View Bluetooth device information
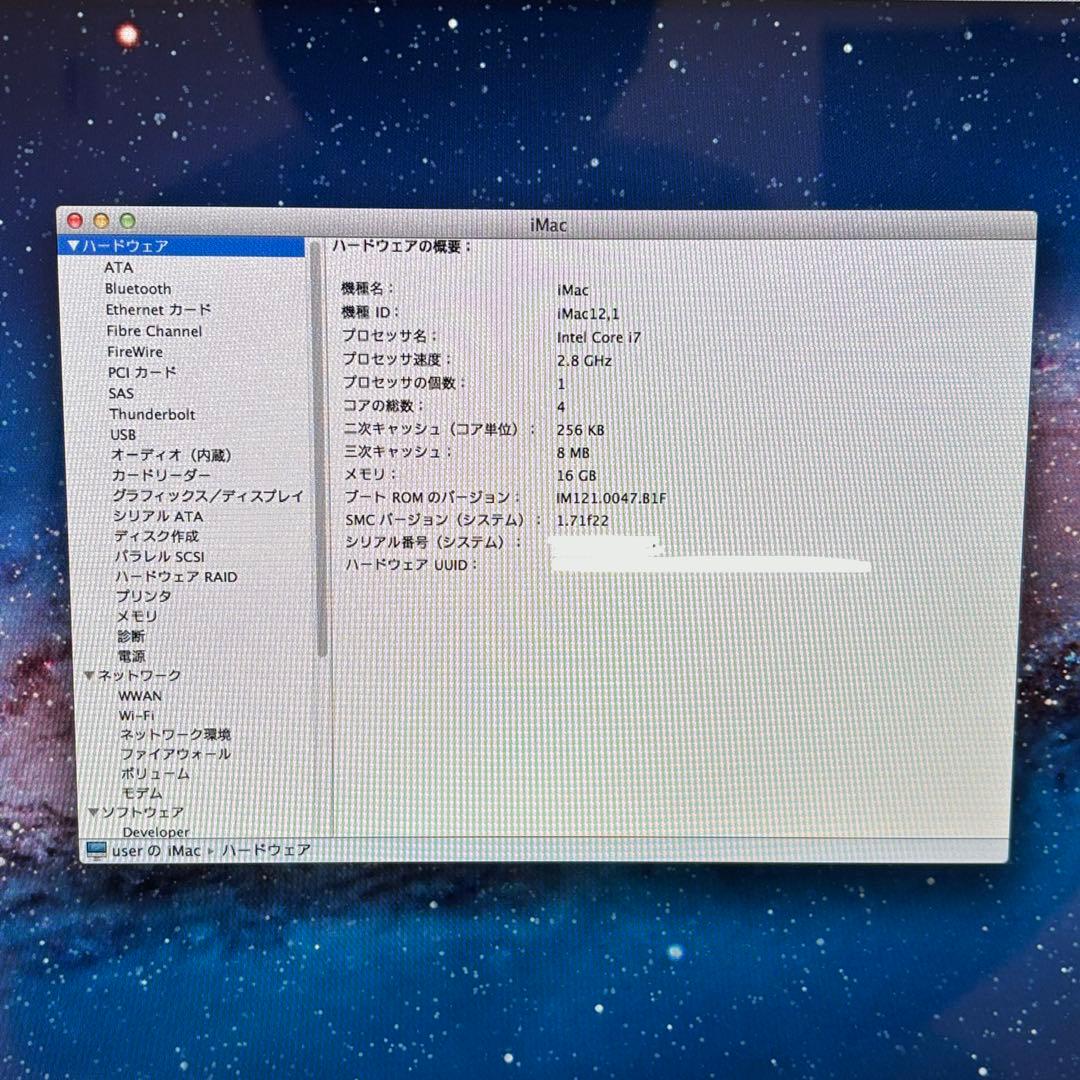This screenshot has height=1080, width=1080. tap(135, 289)
